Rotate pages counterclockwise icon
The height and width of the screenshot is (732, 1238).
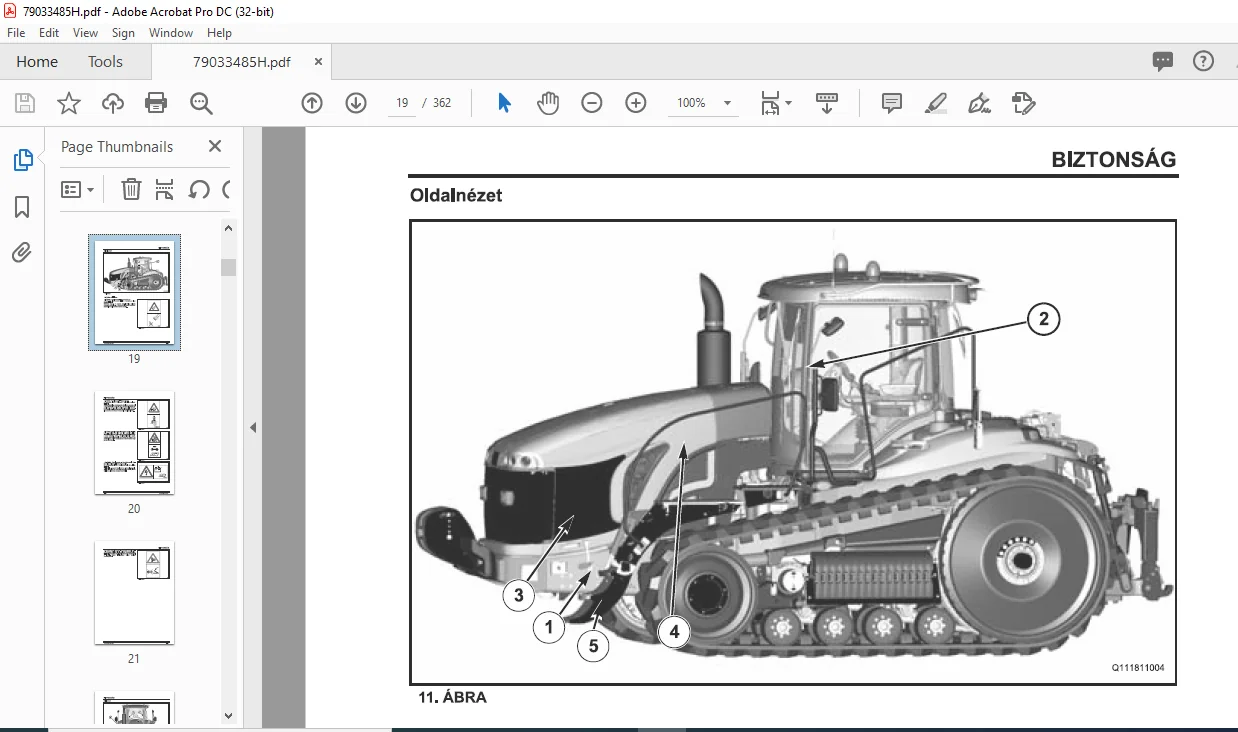pyautogui.click(x=198, y=189)
